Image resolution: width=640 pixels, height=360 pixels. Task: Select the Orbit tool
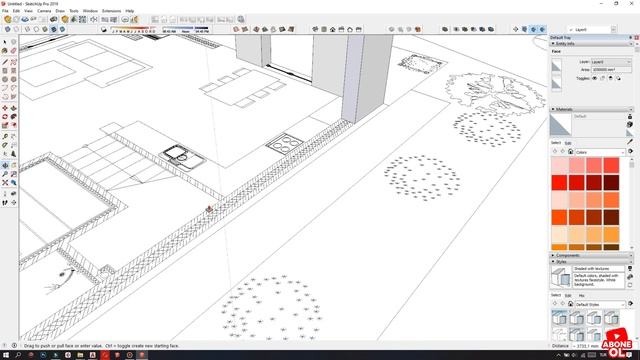point(5,165)
